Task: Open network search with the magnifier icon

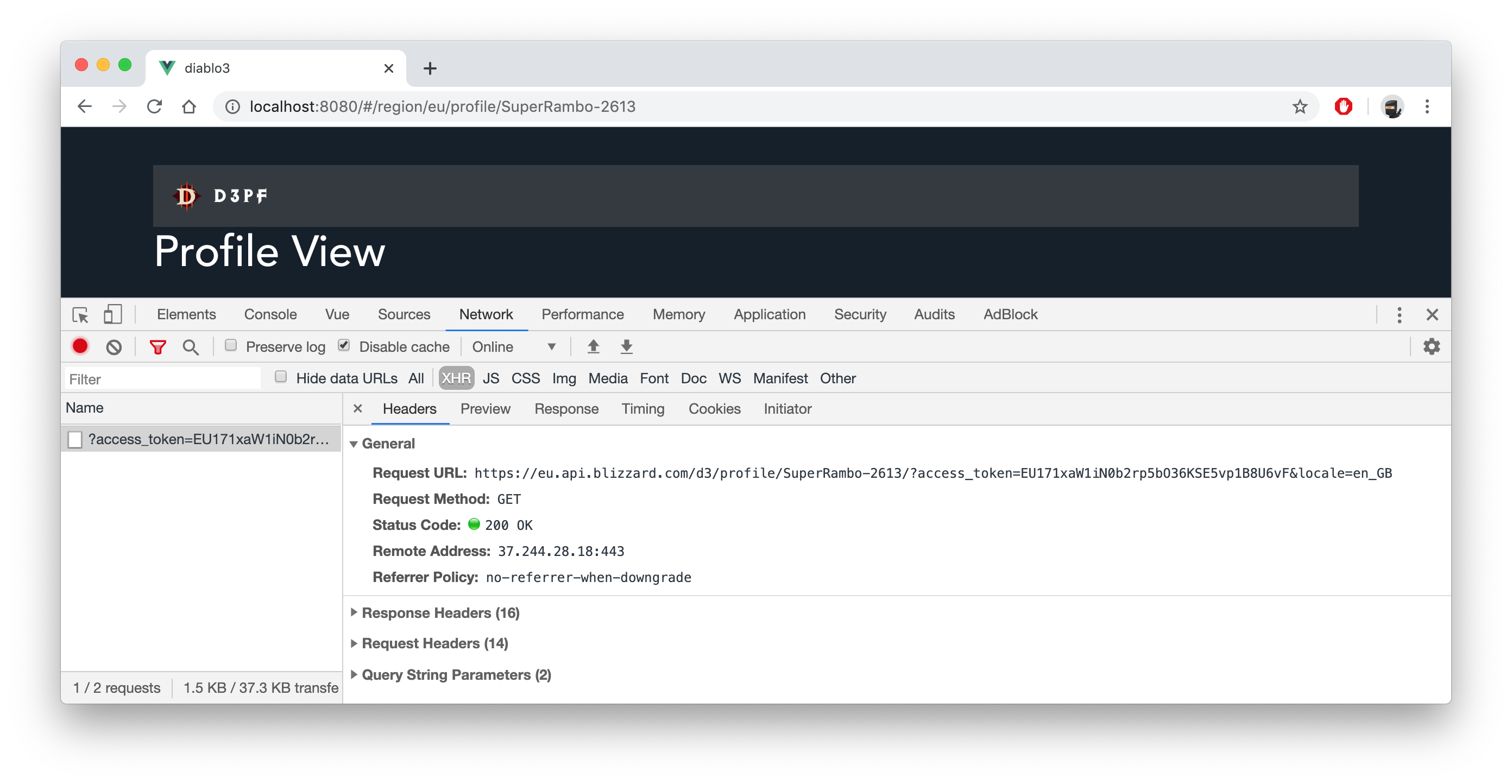Action: click(x=190, y=347)
